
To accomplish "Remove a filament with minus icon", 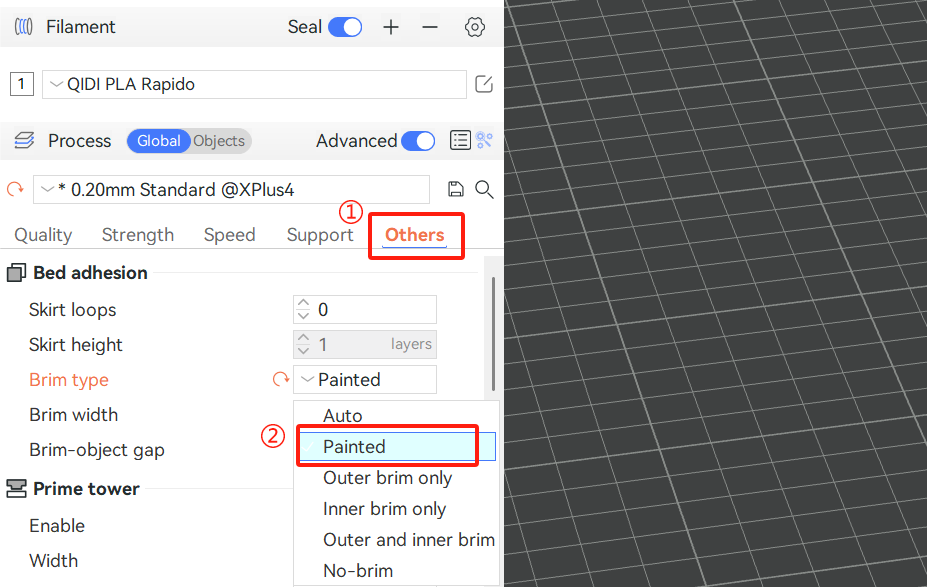I will tap(430, 27).
